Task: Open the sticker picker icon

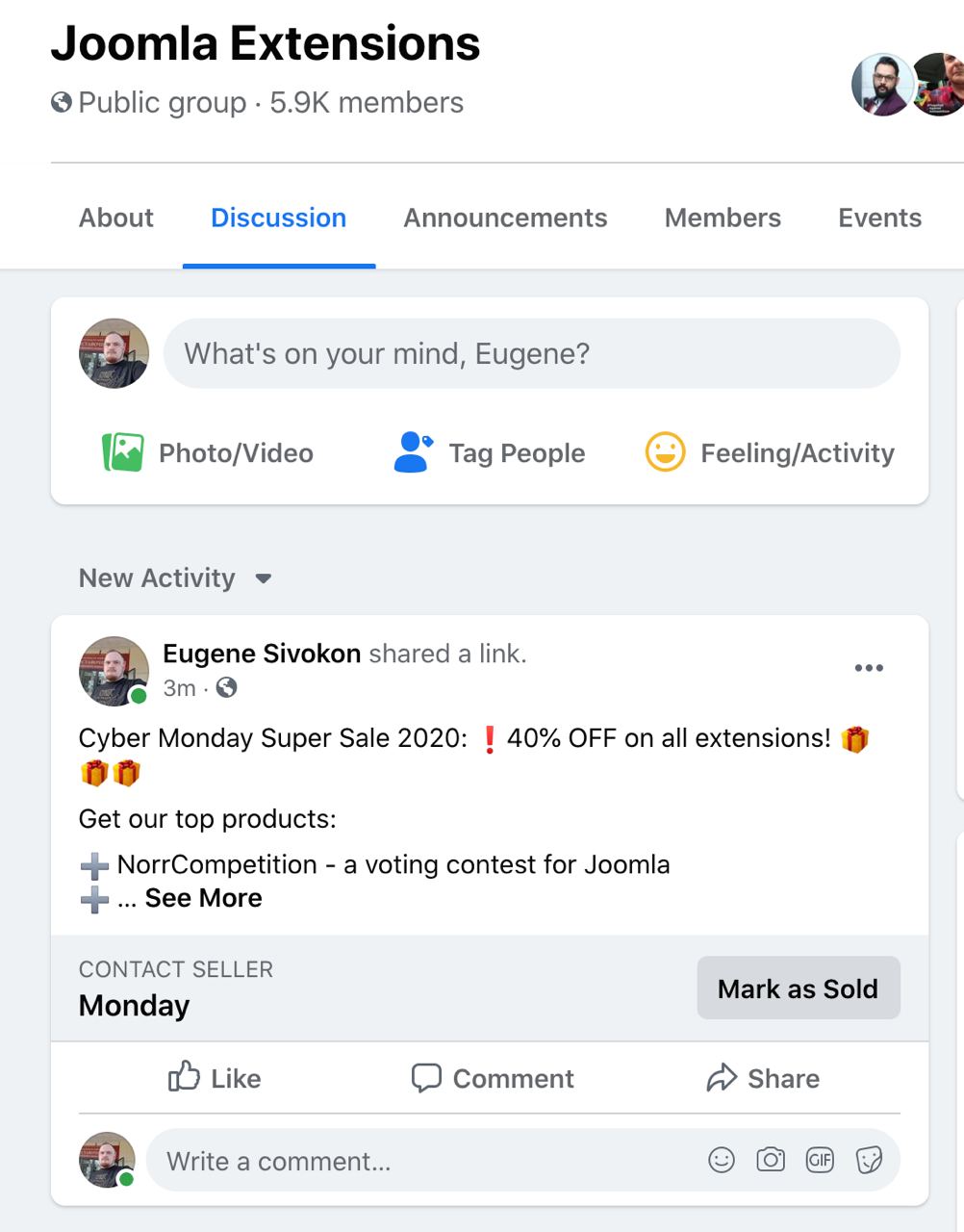Action: pos(869,1160)
